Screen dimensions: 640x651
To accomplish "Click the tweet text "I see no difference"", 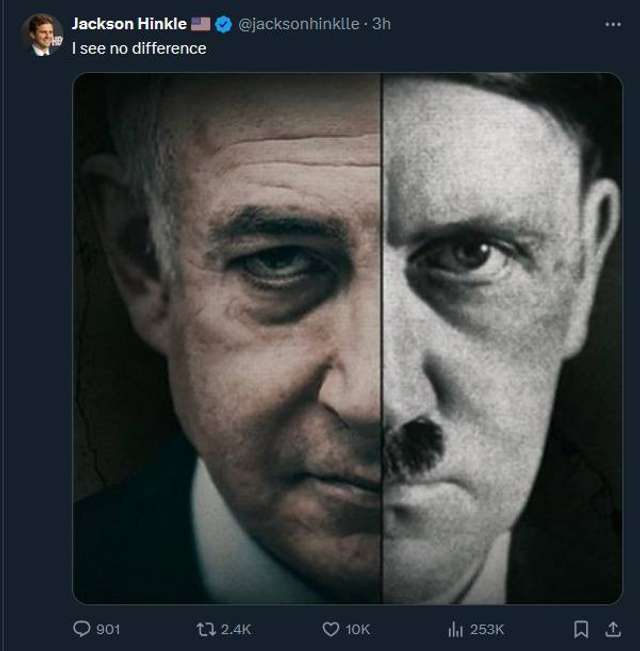I will click(139, 47).
